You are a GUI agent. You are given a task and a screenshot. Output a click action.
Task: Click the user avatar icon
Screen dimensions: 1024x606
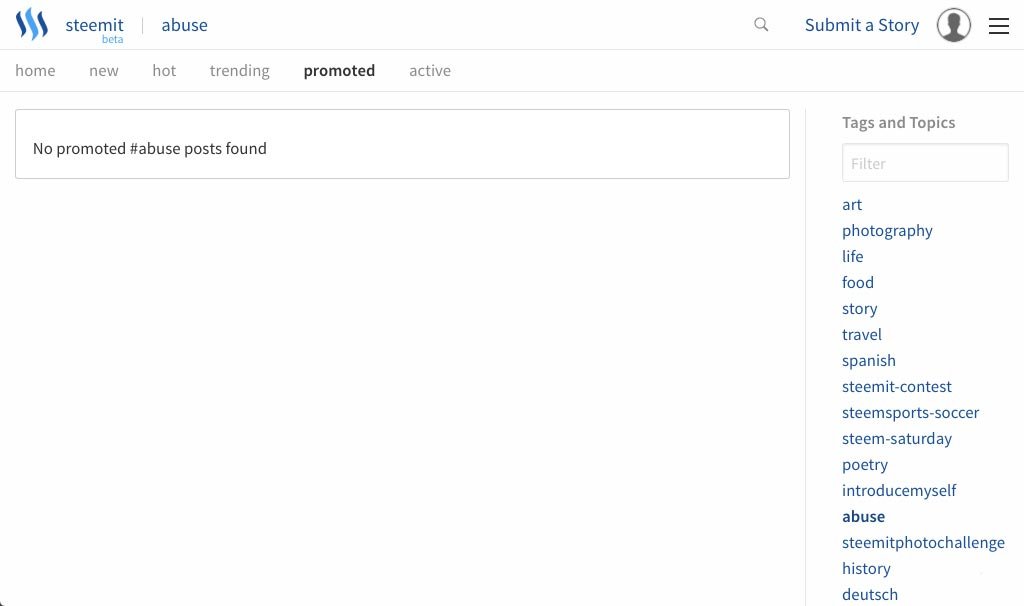tap(953, 26)
